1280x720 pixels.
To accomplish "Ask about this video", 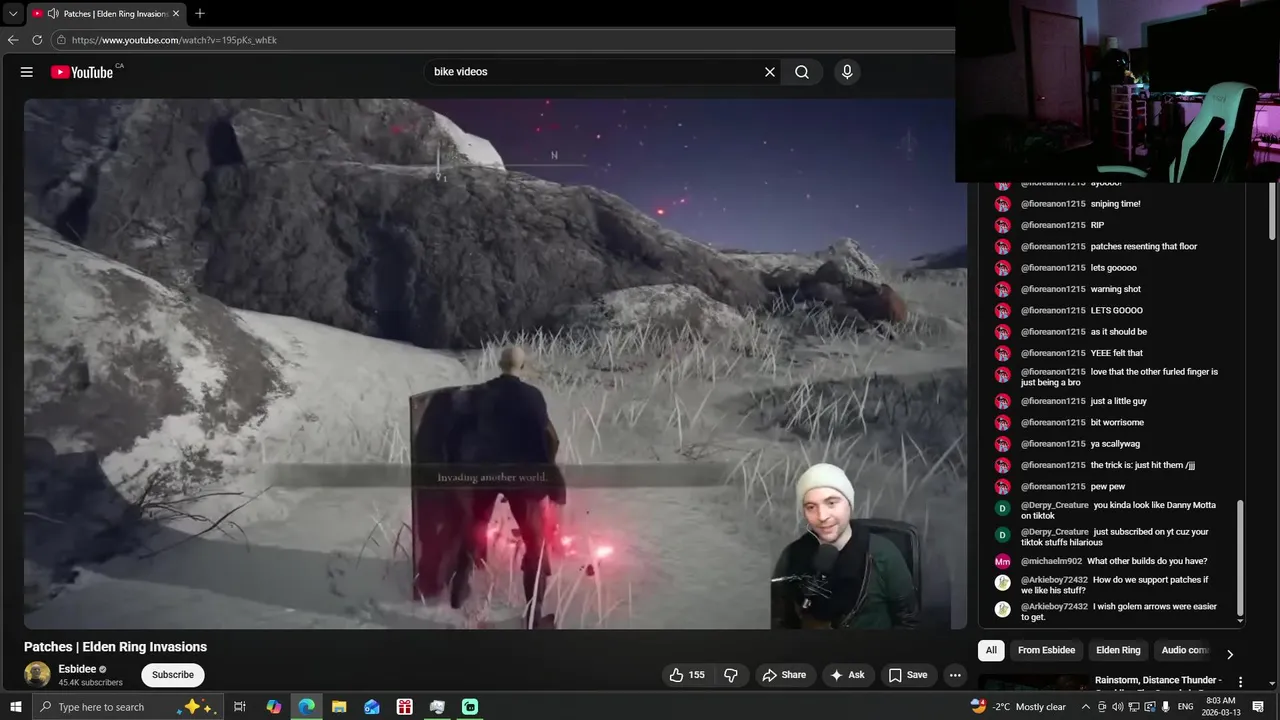I will pos(846,675).
